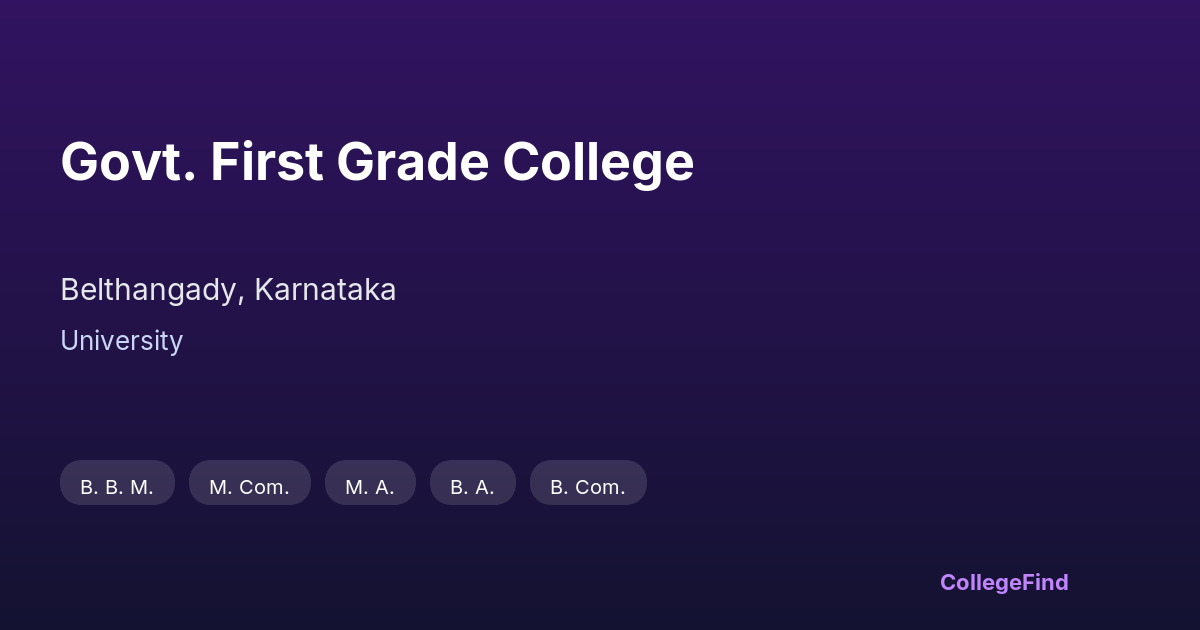The height and width of the screenshot is (630, 1200).
Task: Select the B. A. course pill
Action: coord(472,487)
